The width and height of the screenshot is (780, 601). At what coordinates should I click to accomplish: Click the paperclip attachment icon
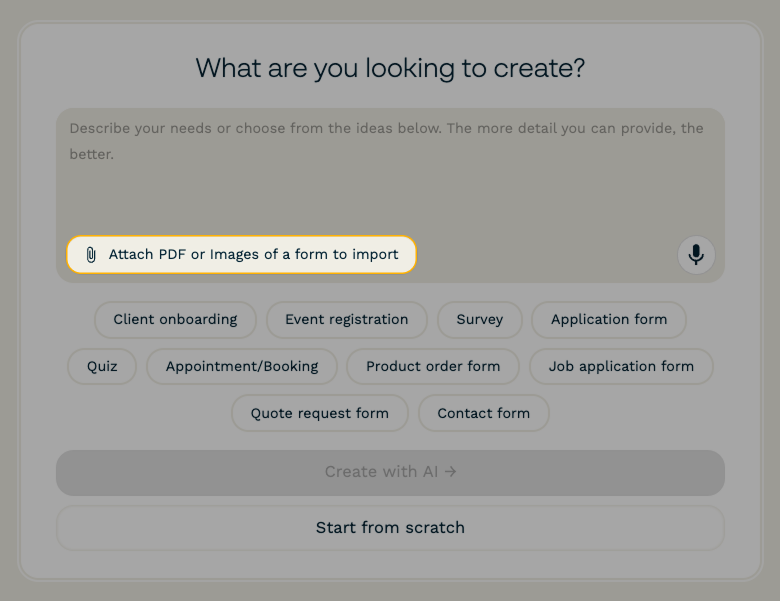pyautogui.click(x=91, y=255)
